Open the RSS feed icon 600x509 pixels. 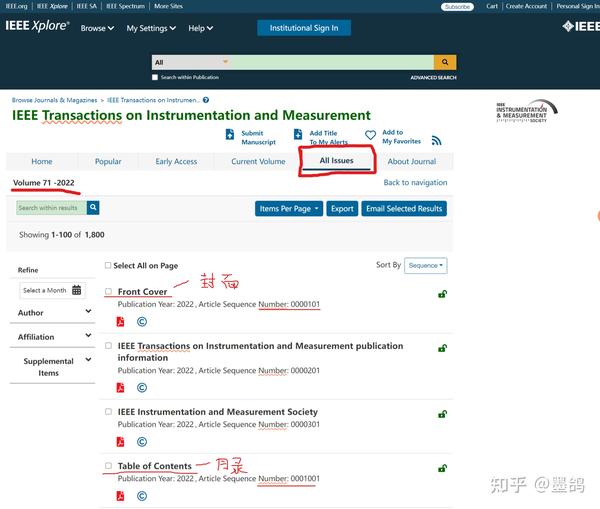[436, 140]
